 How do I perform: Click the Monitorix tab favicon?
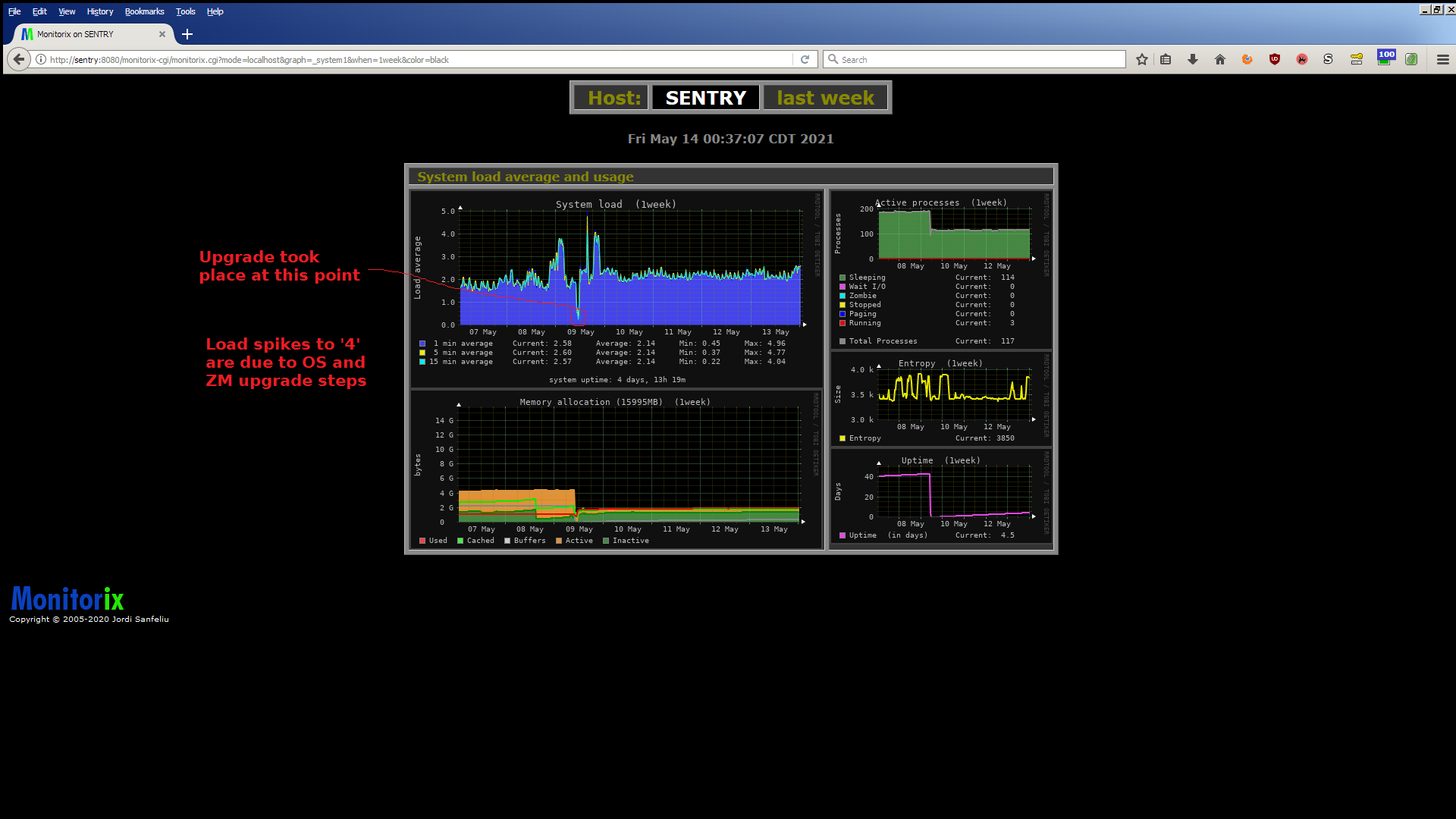tap(27, 34)
